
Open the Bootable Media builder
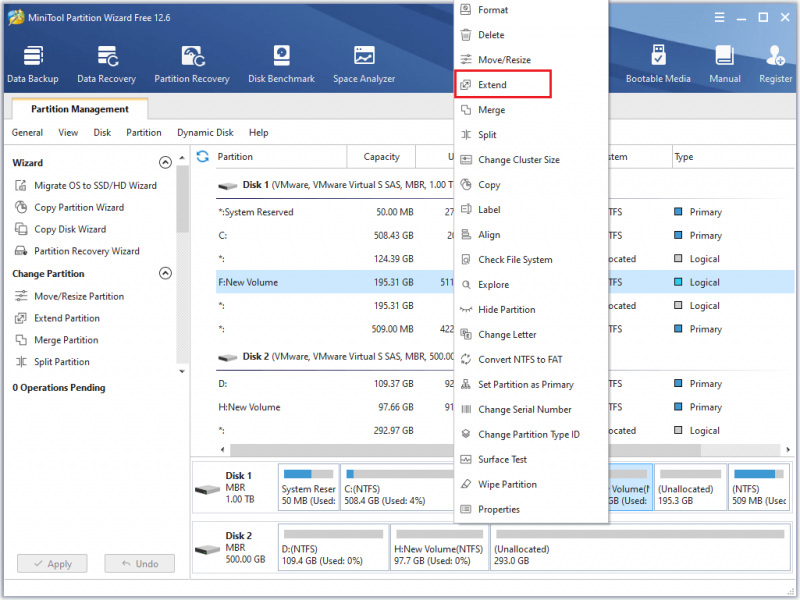tap(658, 64)
